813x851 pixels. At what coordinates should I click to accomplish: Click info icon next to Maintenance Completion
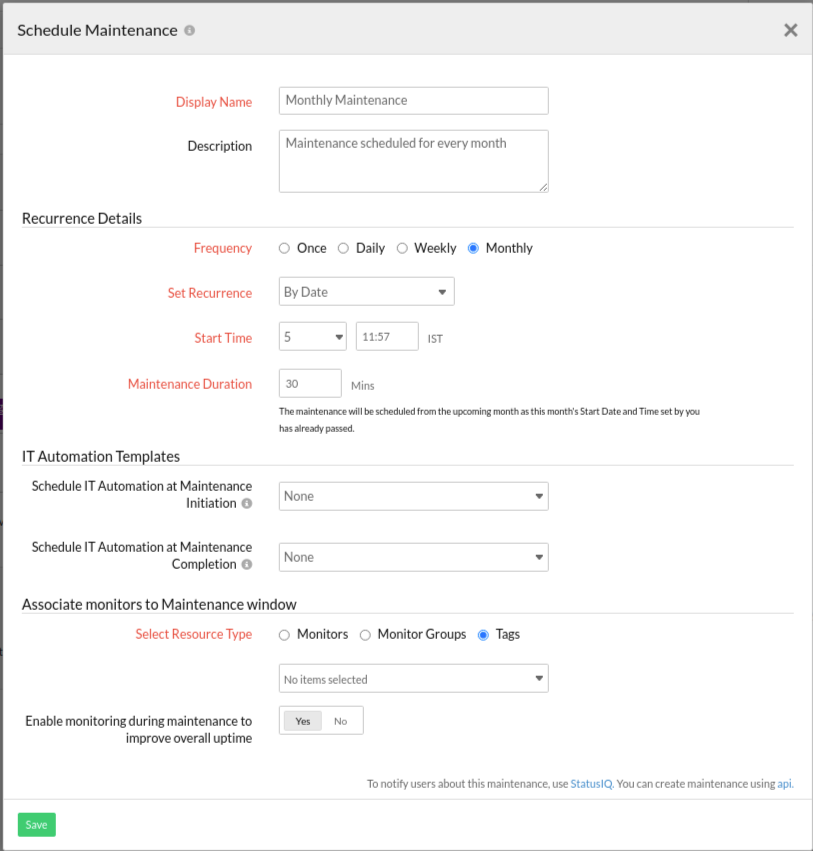[247, 565]
